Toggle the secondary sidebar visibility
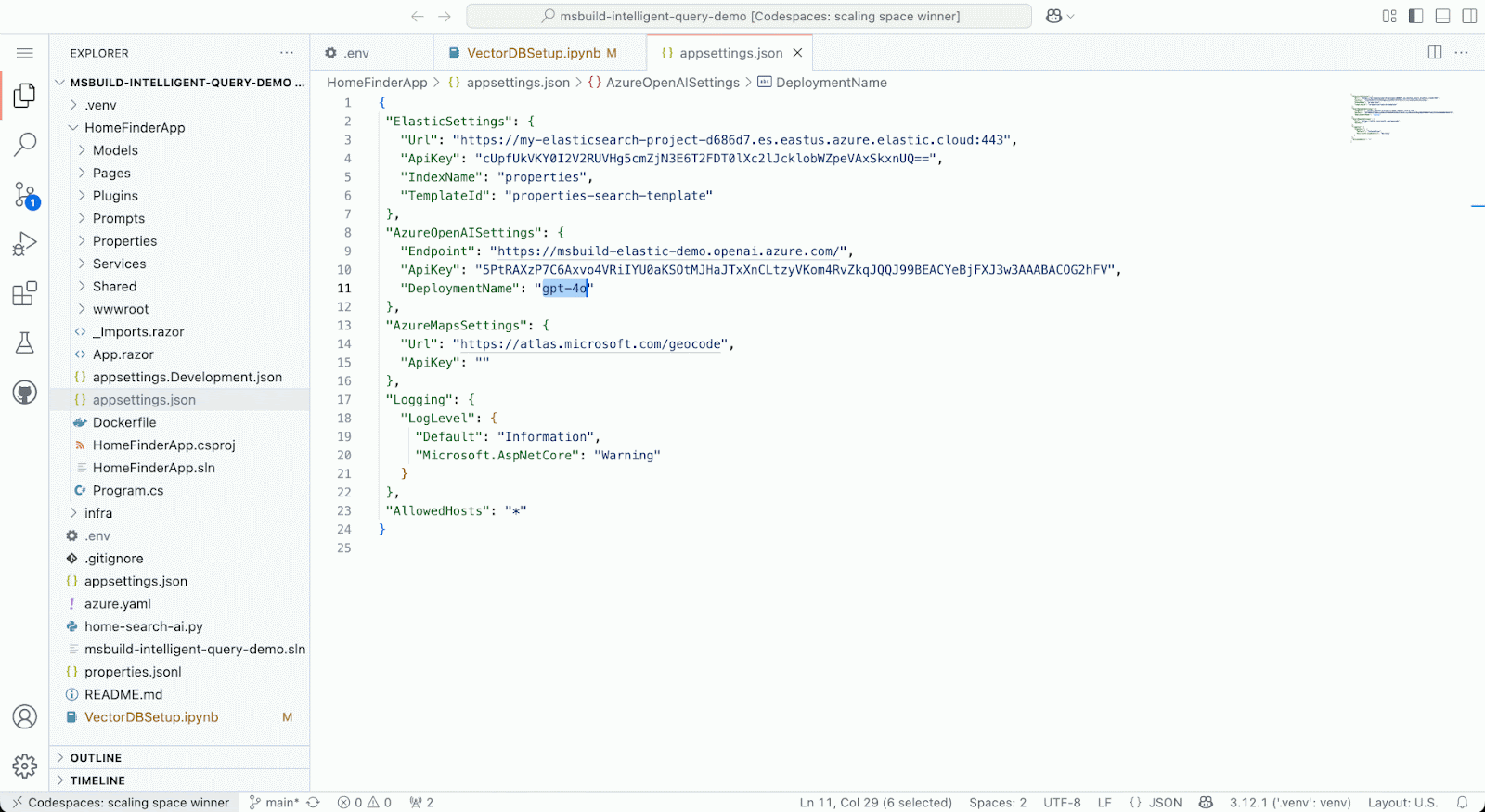 click(x=1469, y=16)
